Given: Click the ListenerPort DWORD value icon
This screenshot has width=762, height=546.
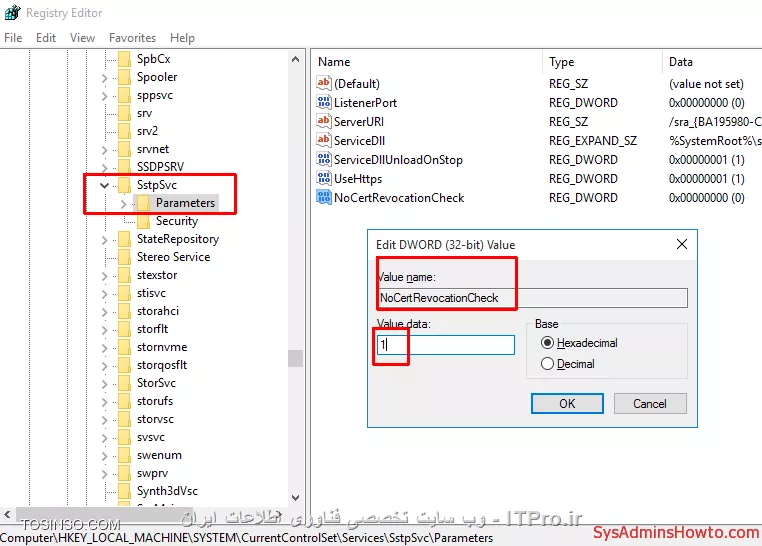Looking at the screenshot, I should point(324,102).
